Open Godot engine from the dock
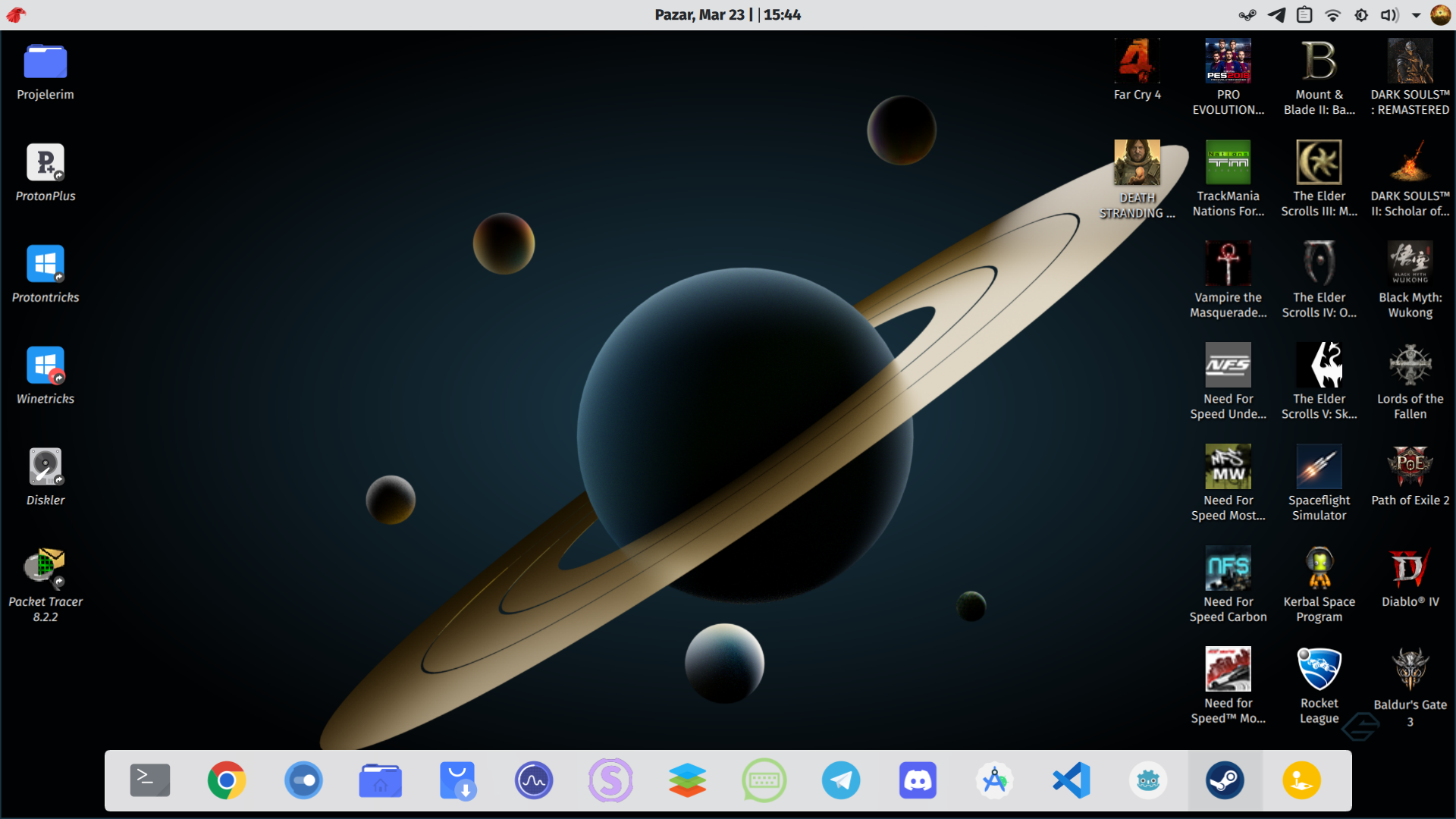 pos(1148,780)
